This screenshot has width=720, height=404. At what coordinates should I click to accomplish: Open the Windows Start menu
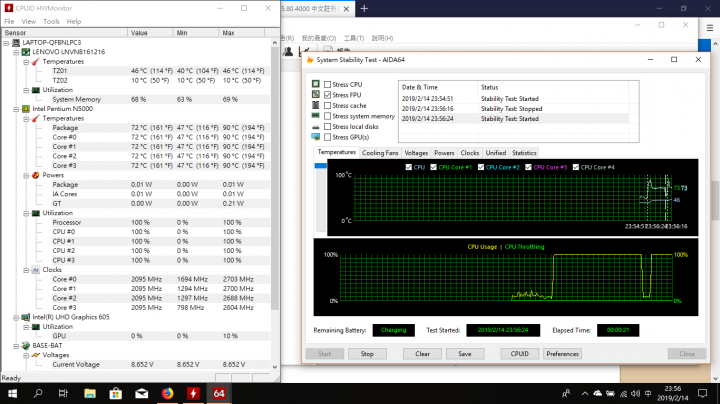[12, 393]
